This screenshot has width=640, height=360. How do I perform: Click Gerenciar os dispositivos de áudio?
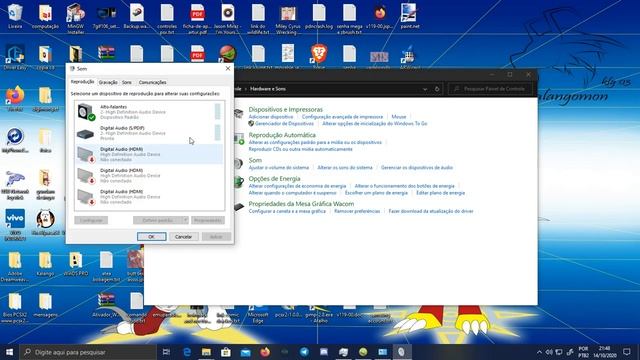(417, 167)
